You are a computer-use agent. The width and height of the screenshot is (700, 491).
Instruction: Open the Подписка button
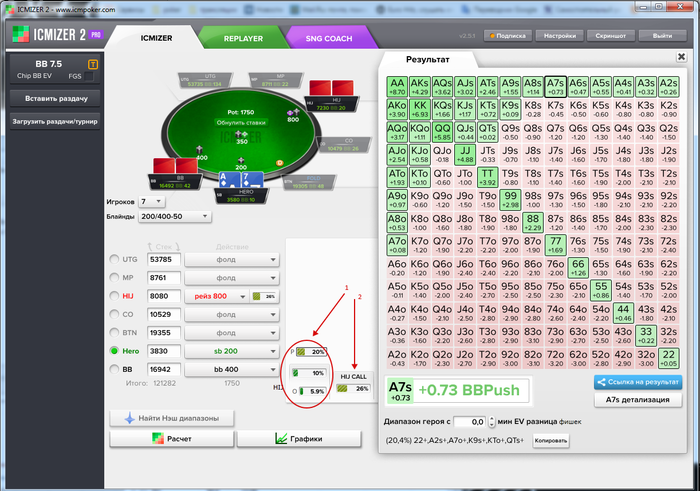[508, 36]
